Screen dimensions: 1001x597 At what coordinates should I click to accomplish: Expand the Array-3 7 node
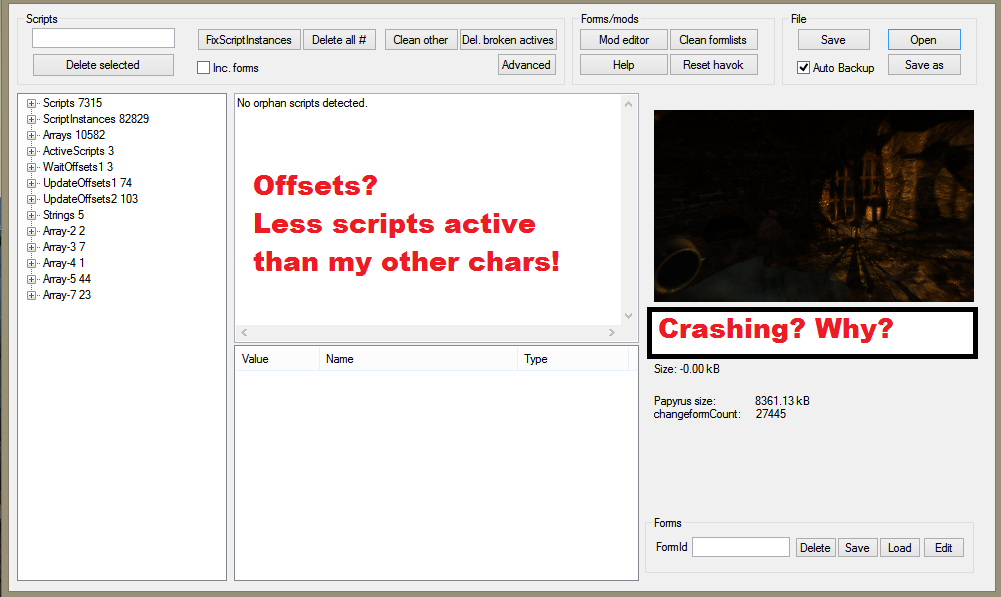[31, 247]
